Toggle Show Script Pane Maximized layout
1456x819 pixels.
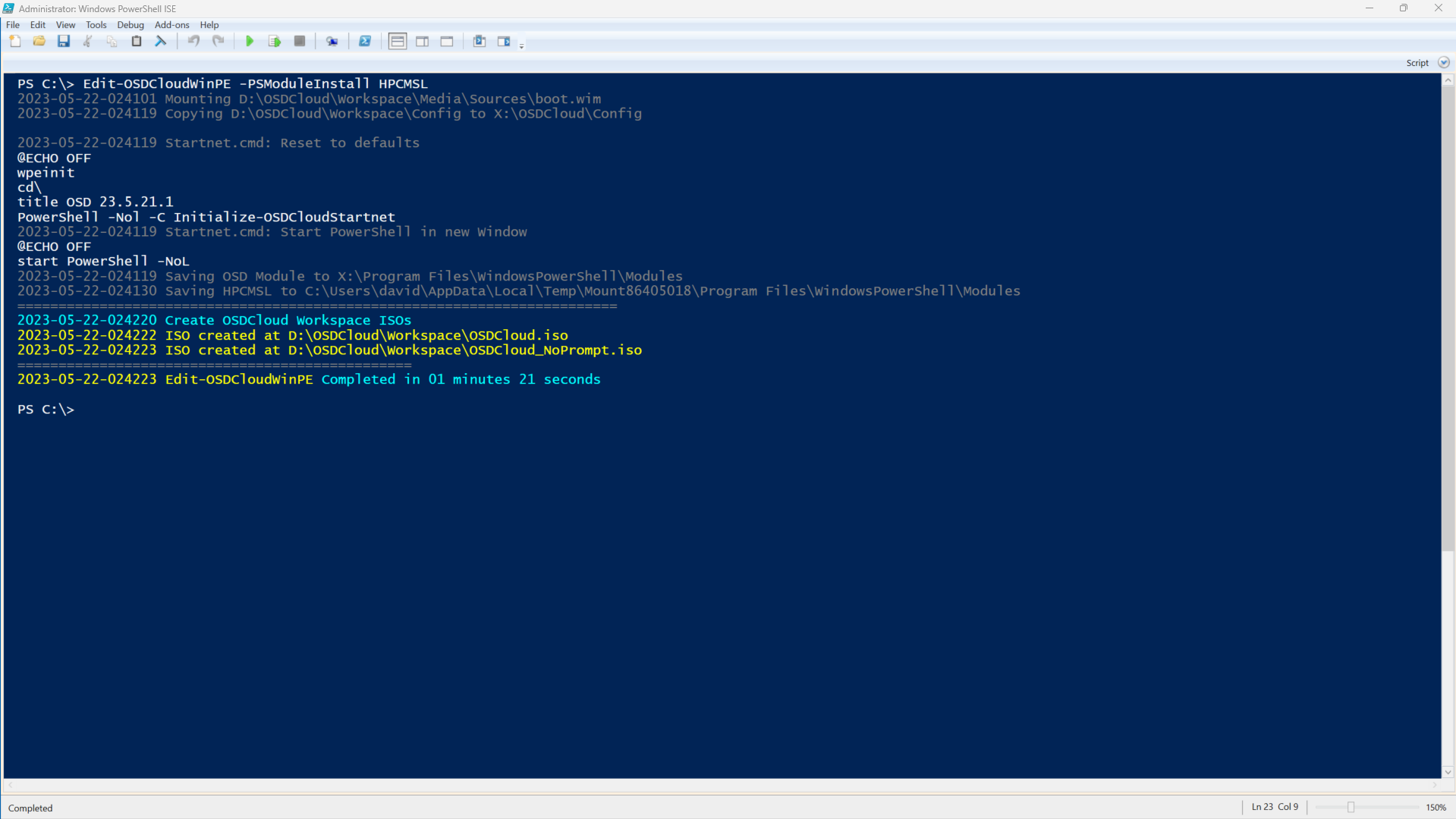[447, 42]
